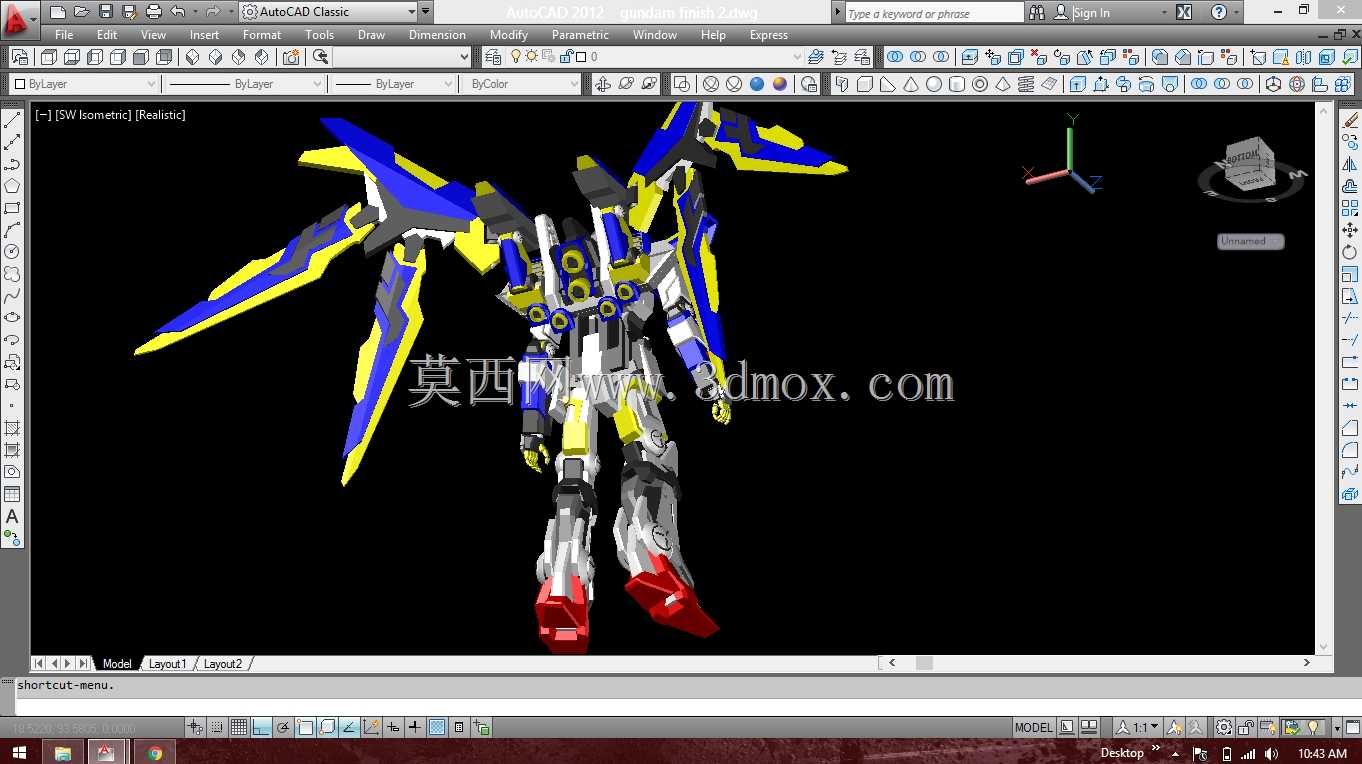Create a new drawing from Quick Access
The width and height of the screenshot is (1362, 764).
click(58, 12)
